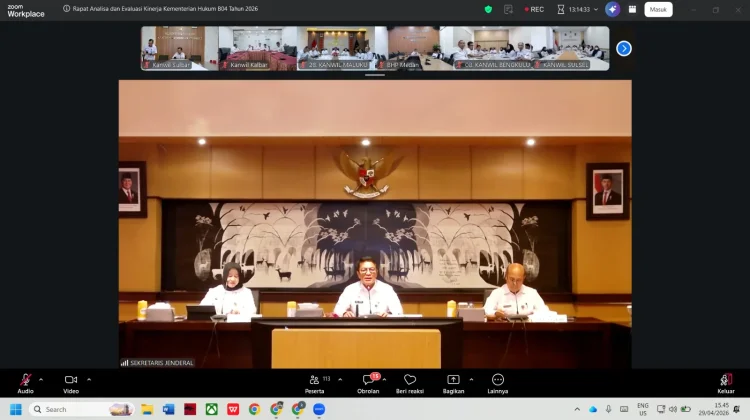This screenshot has width=750, height=420.
Task: Leave meeting with Keluar button
Action: [726, 384]
